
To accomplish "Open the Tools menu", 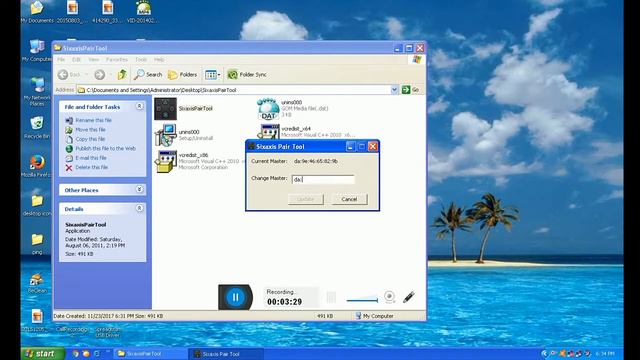I will click(x=141, y=60).
